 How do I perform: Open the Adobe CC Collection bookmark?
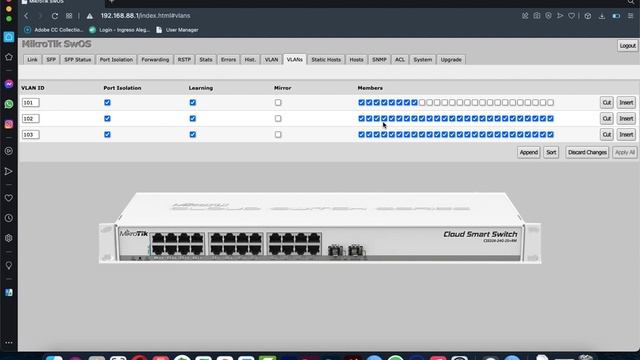[54, 30]
